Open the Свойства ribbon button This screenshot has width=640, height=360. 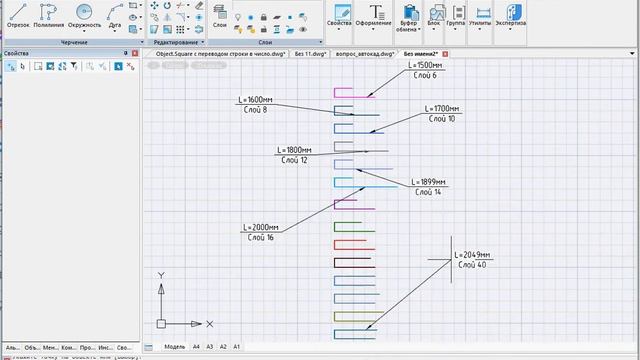(339, 16)
